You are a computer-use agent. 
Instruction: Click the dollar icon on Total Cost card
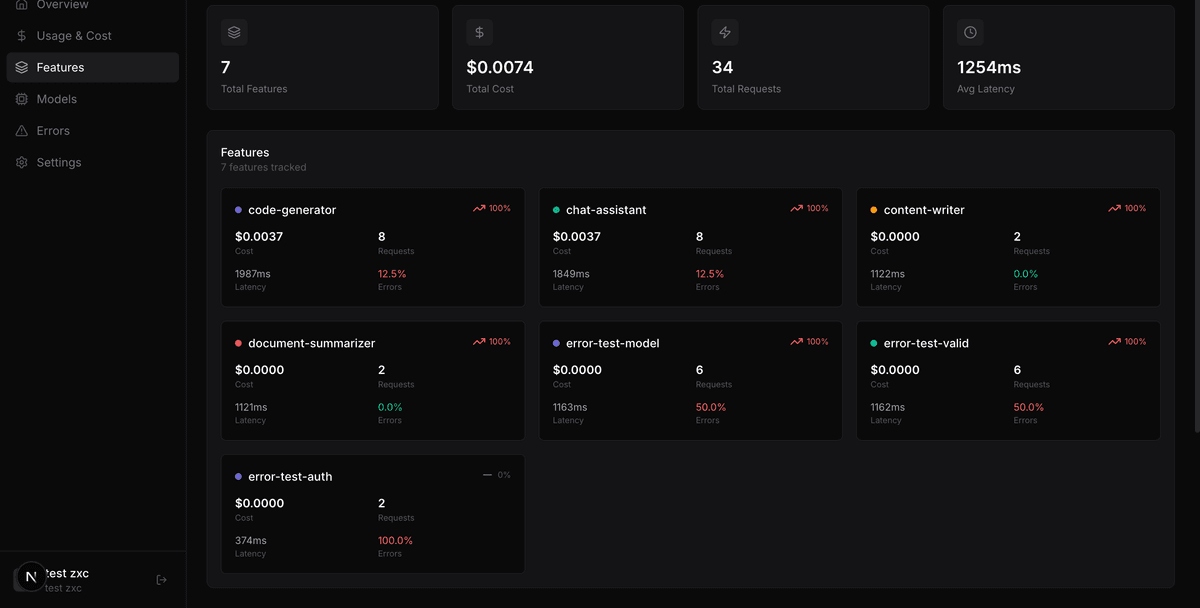(479, 32)
